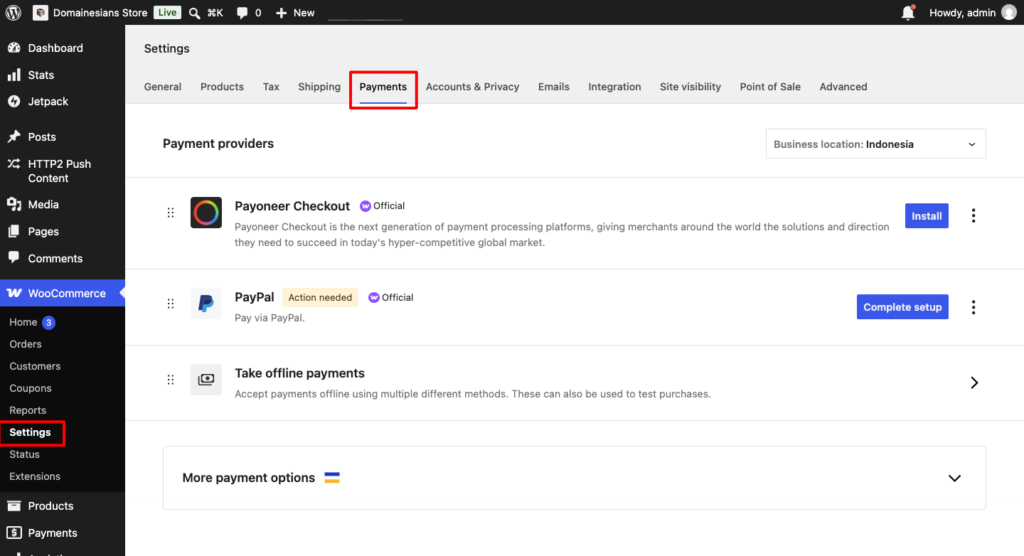This screenshot has height=556, width=1024.
Task: Grab the PayPal row drag handle
Action: (x=170, y=303)
